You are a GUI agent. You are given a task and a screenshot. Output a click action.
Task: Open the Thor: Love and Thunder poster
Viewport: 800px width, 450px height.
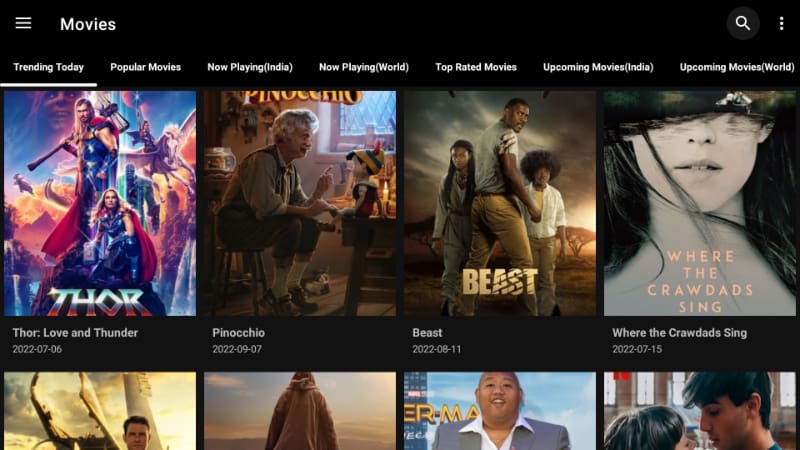coord(100,204)
